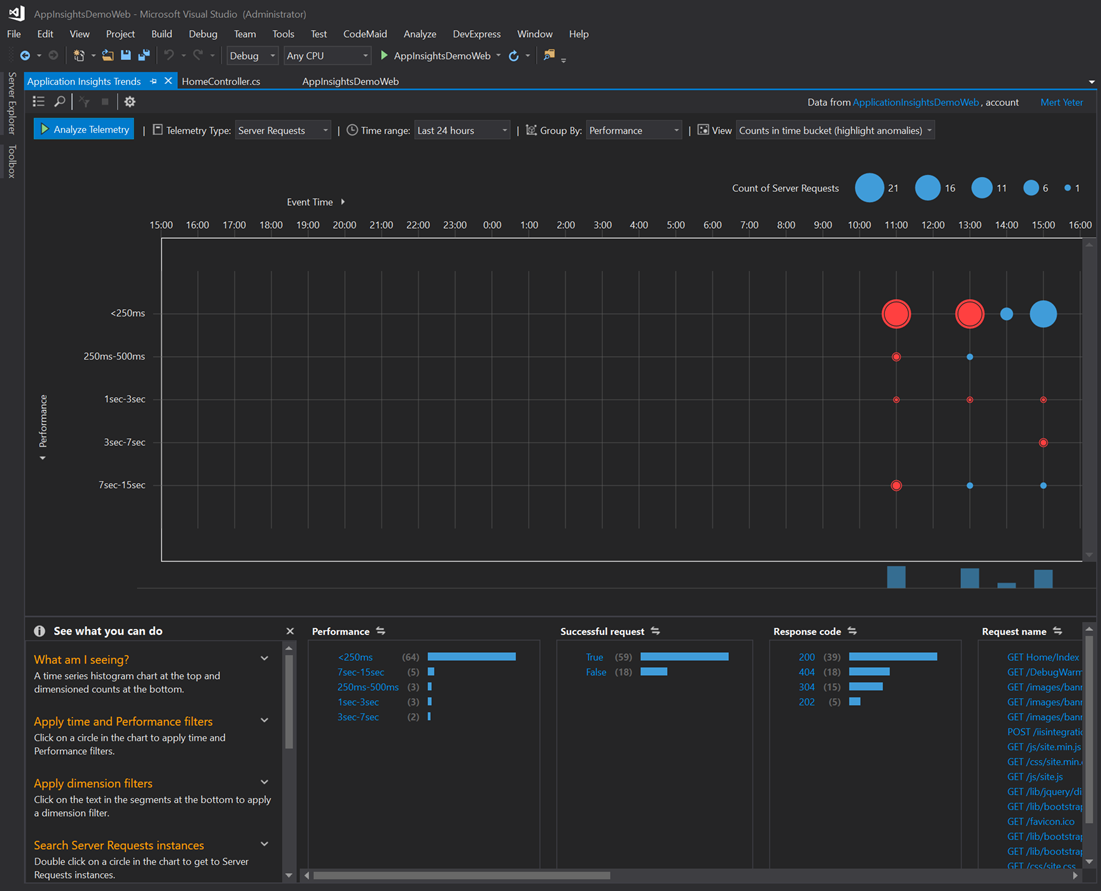The height and width of the screenshot is (891, 1101).
Task: Swap the Response code dimension icon
Action: 852,631
